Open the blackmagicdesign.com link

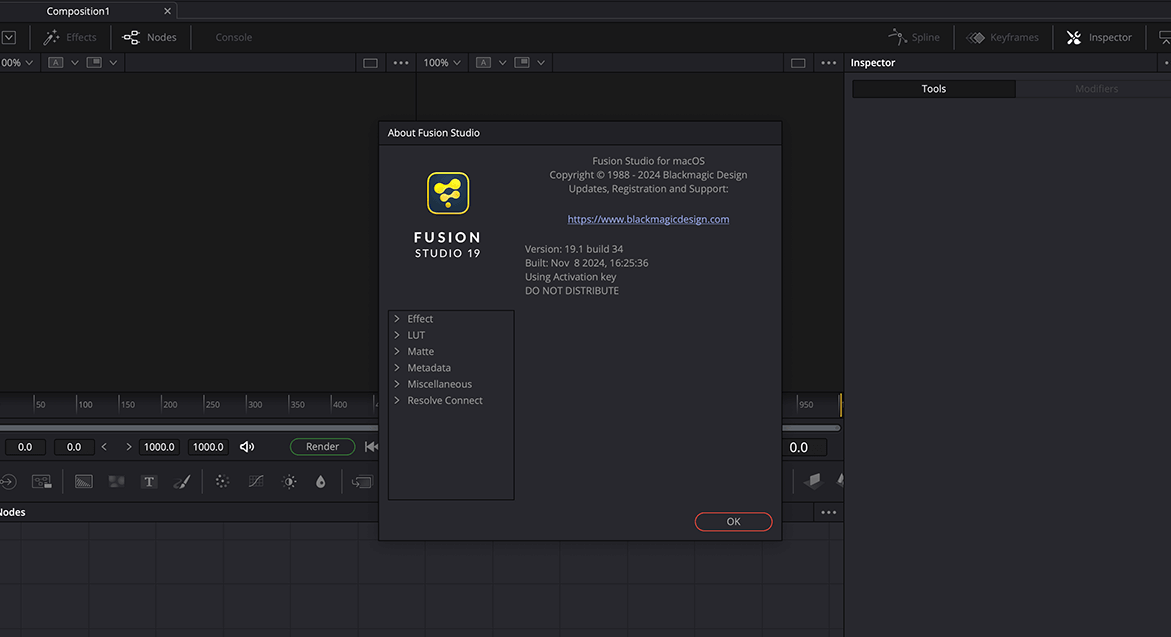(x=648, y=219)
